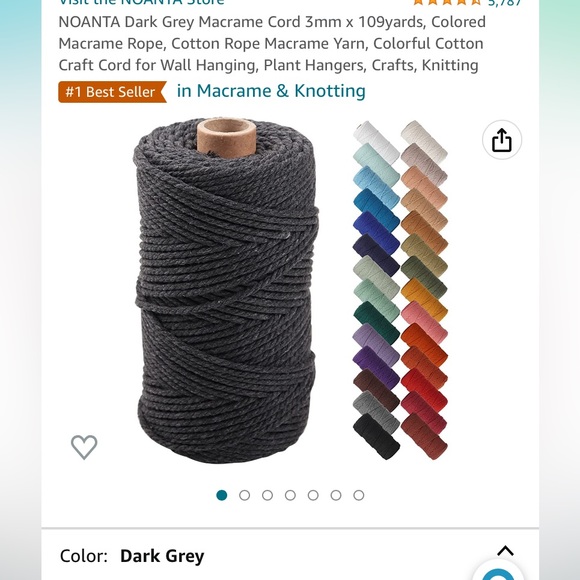This screenshot has width=580, height=580.
Task: Tap the multicolor cord spools image
Action: (400, 290)
